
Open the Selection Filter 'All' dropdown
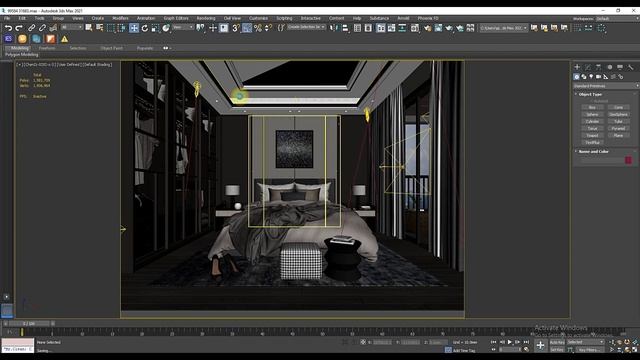(71, 27)
